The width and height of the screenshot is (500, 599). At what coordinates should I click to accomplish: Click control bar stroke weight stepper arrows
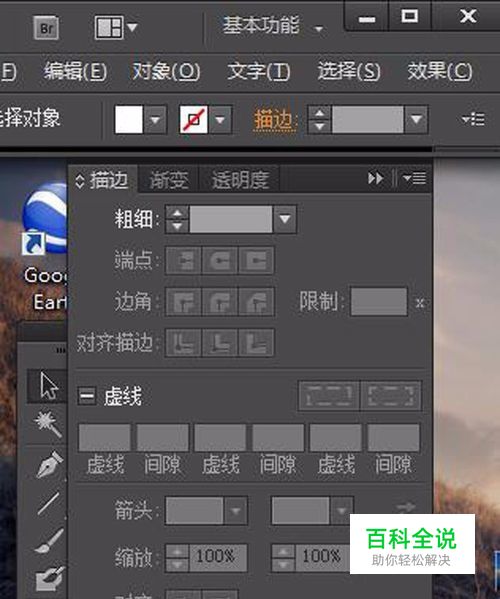(x=319, y=120)
